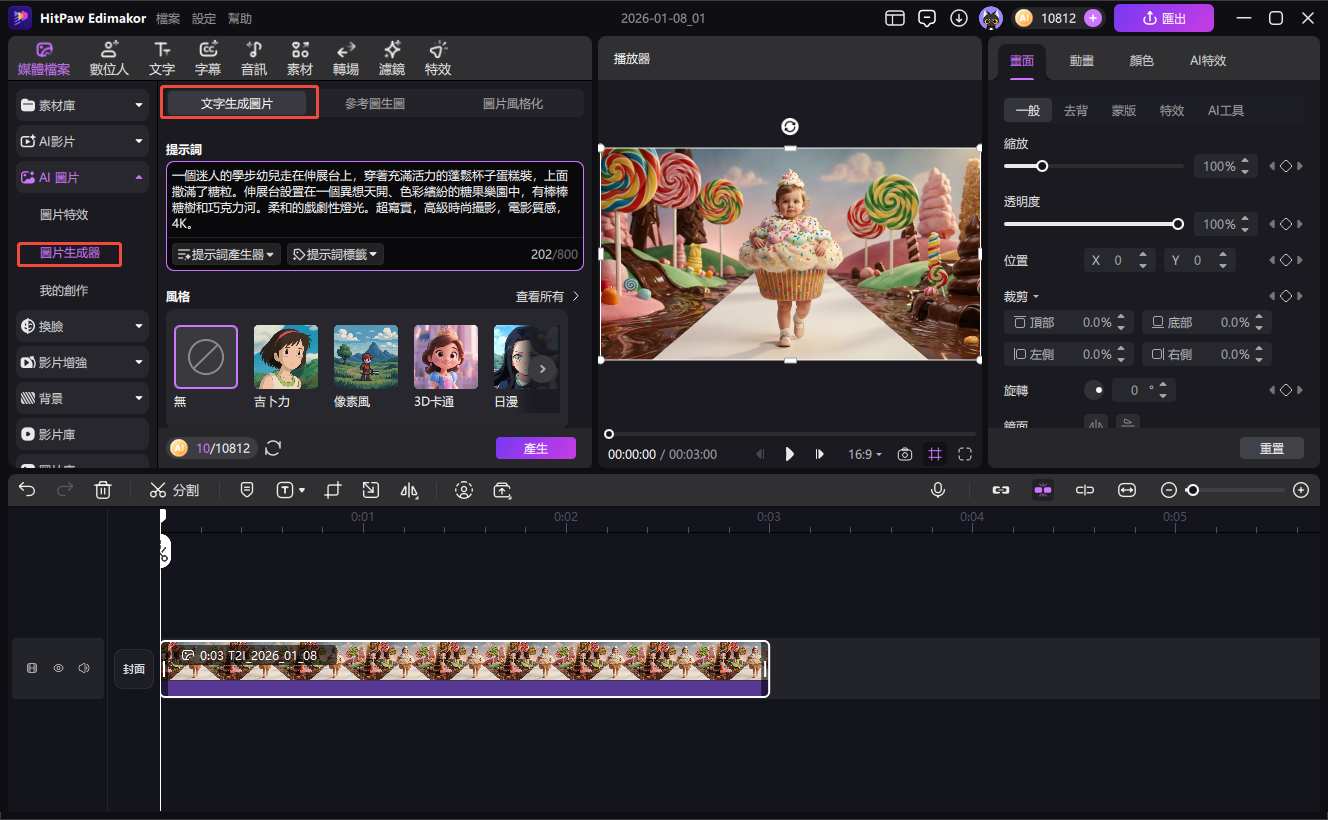Open the 濾鏡 (filters) panel icon

pos(391,57)
